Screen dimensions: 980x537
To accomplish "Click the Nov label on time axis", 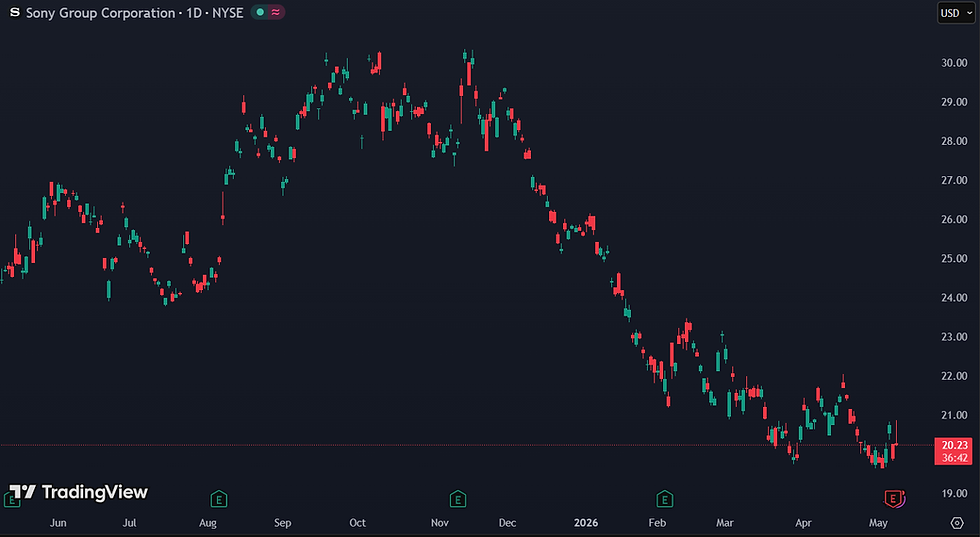I will coord(439,523).
